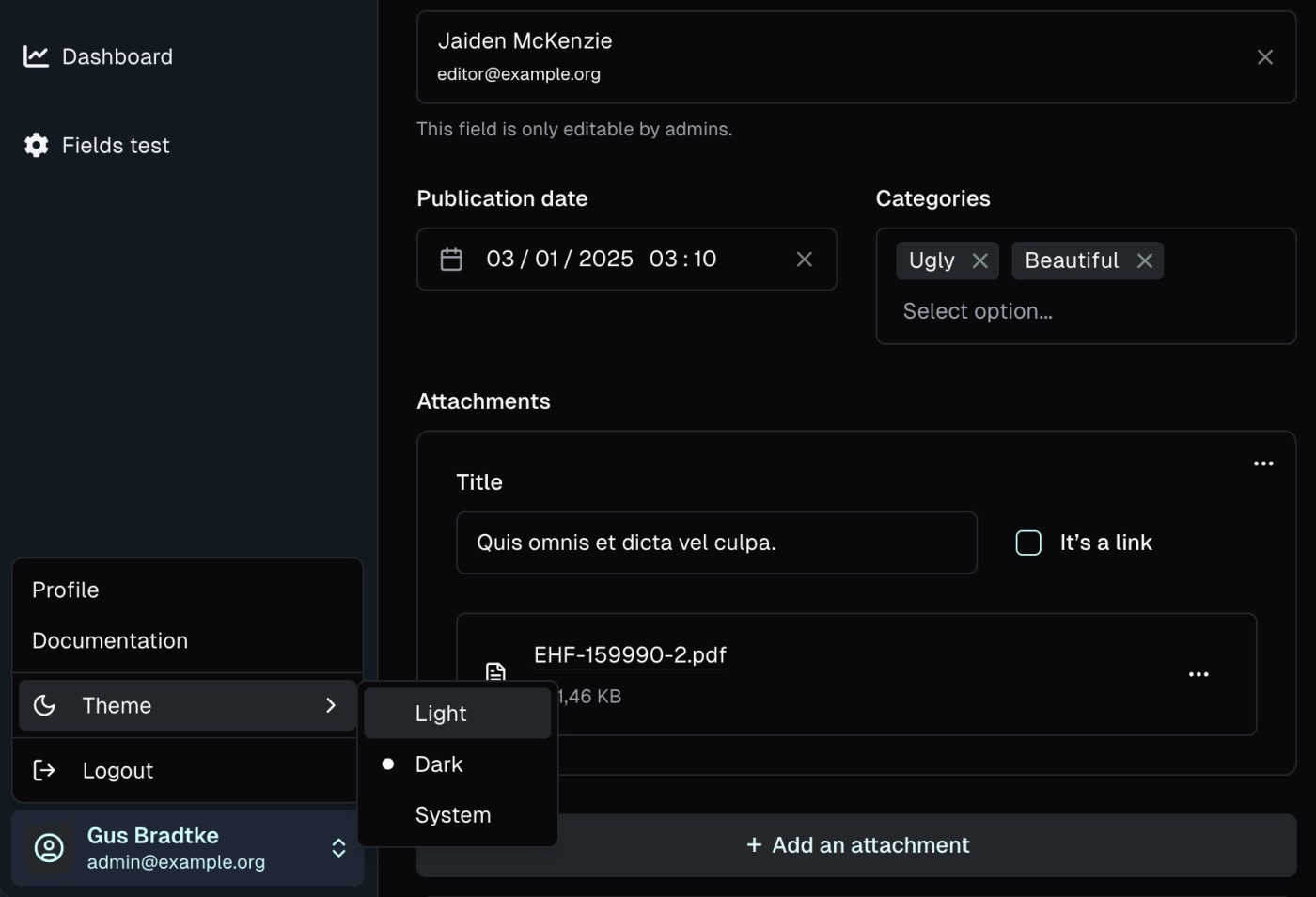Click the Dashboard chart icon
Image resolution: width=1316 pixels, height=897 pixels.
(36, 56)
